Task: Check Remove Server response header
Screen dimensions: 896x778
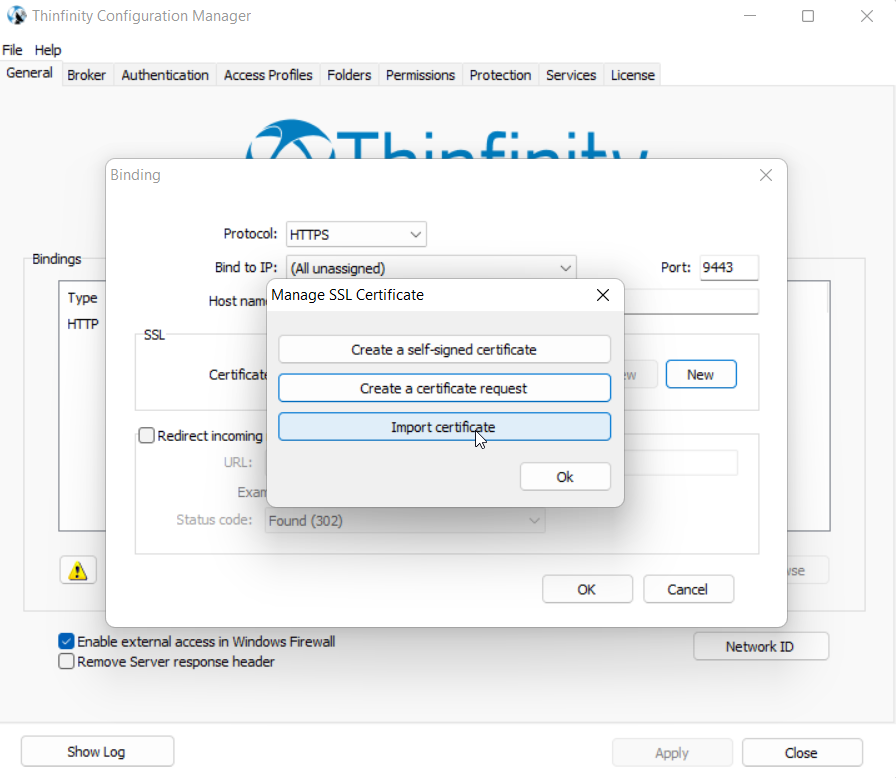Action: (66, 661)
